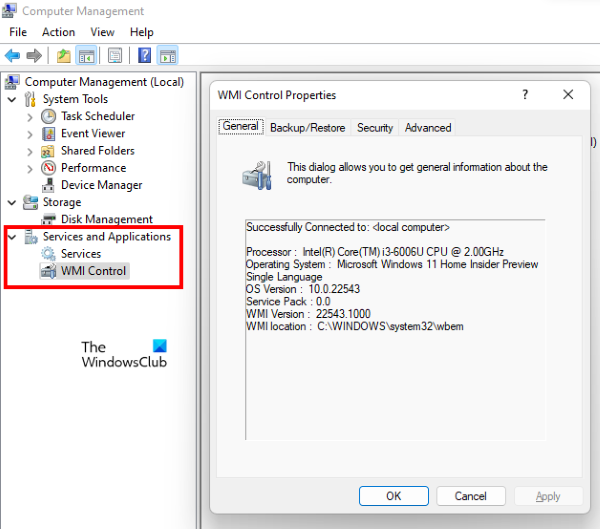Viewport: 600px width, 529px height.
Task: Click the dialog's question mark help button
Action: pos(525,95)
